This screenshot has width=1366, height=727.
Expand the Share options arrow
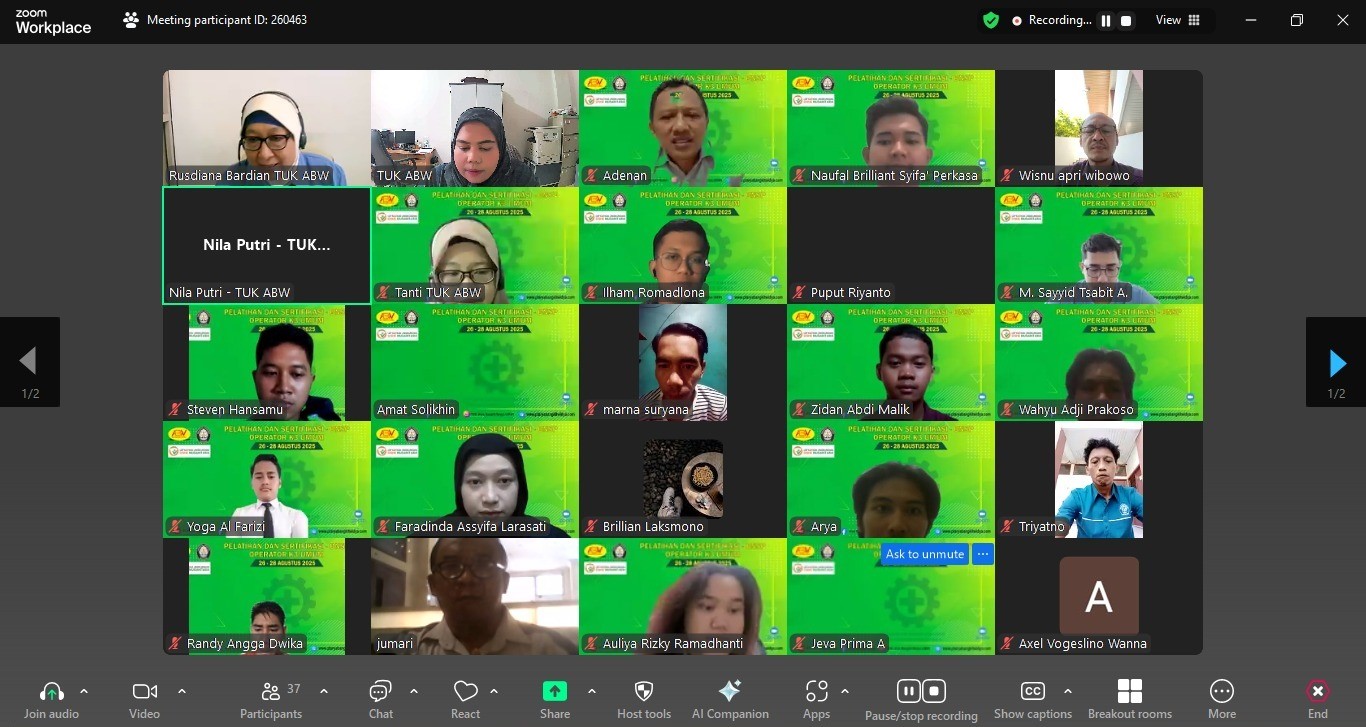[592, 691]
